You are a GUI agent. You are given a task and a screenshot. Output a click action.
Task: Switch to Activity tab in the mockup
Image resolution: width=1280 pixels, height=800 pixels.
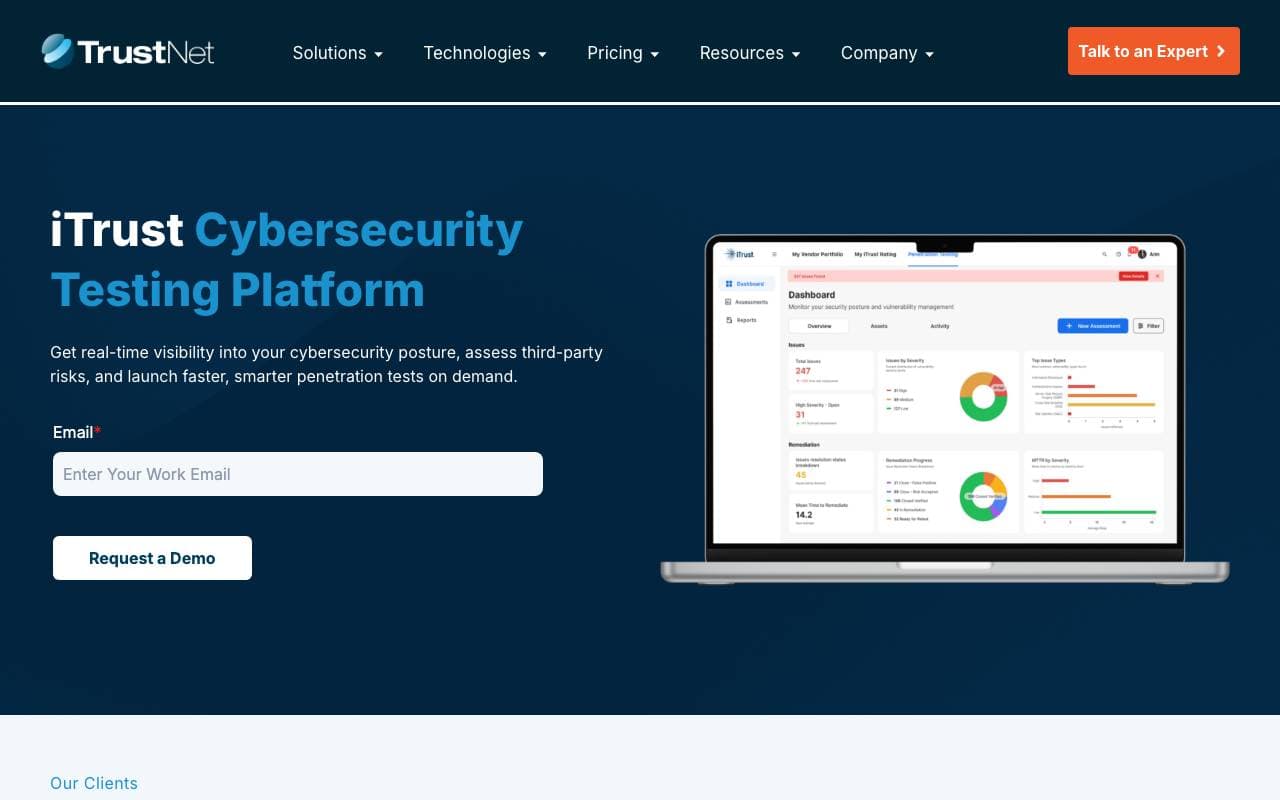940,326
